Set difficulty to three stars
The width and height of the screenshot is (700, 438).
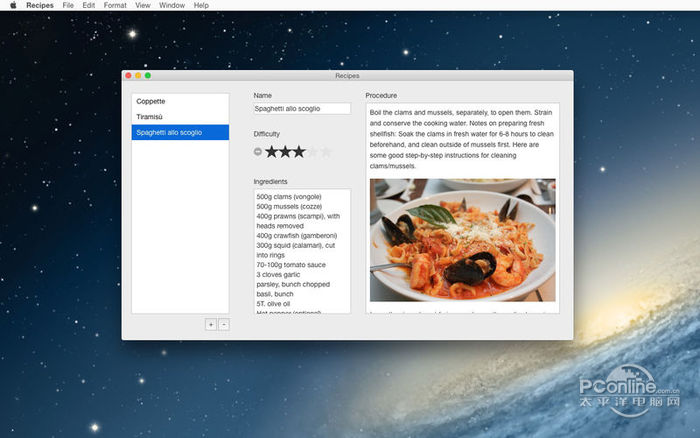click(298, 152)
